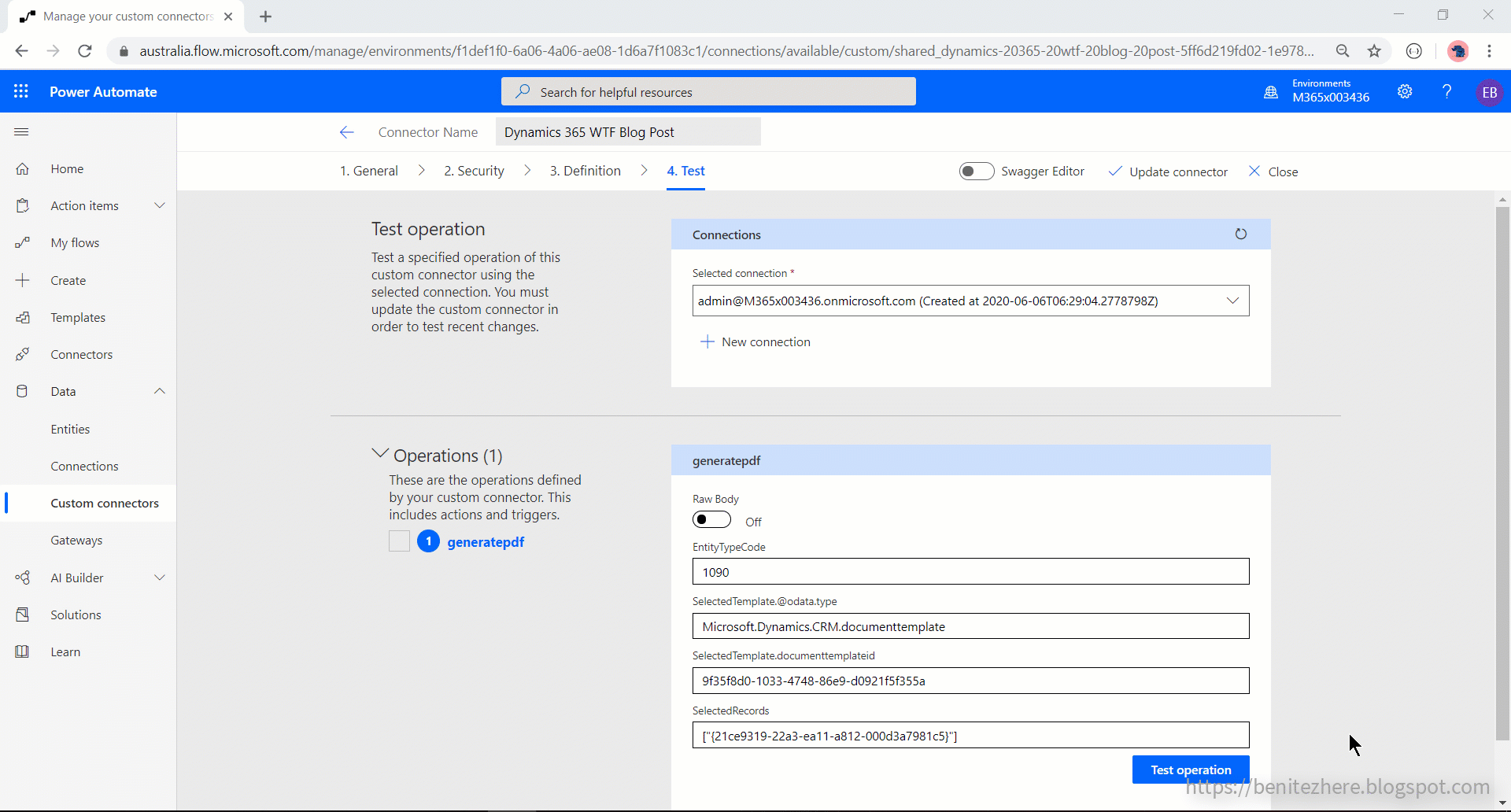The height and width of the screenshot is (812, 1511).
Task: Open Power Automate settings gear
Action: 1406,92
